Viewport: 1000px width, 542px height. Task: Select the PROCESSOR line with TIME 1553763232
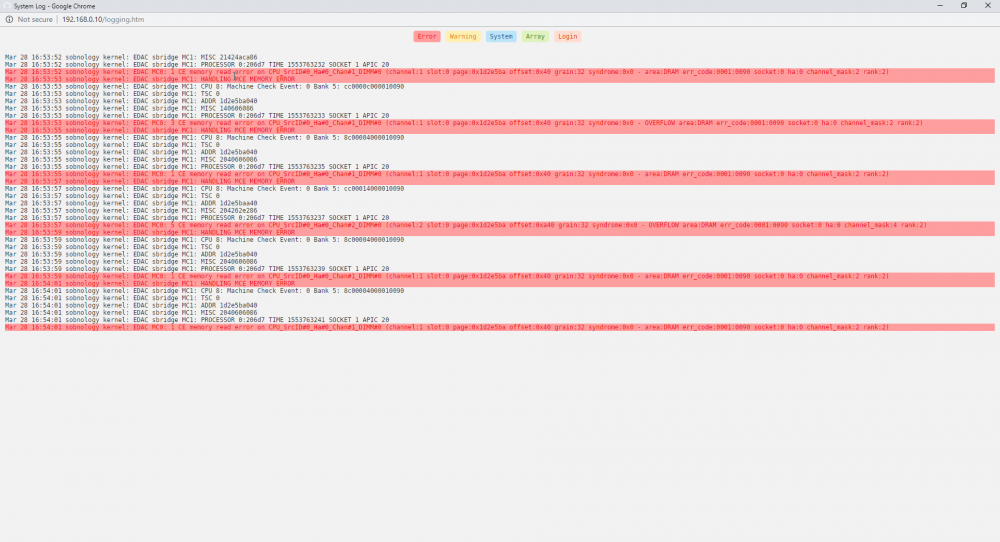196,64
